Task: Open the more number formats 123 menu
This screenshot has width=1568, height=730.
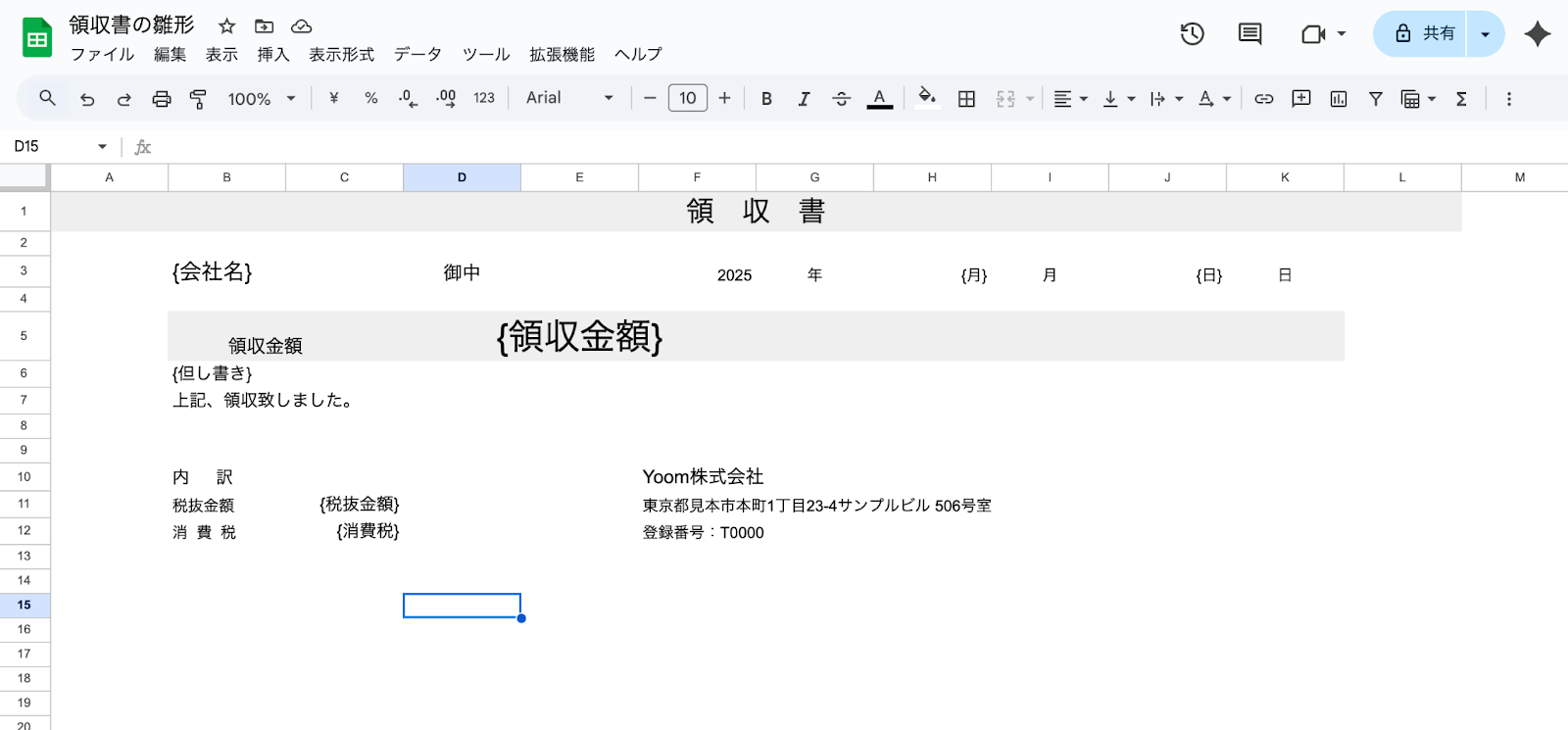Action: [484, 98]
